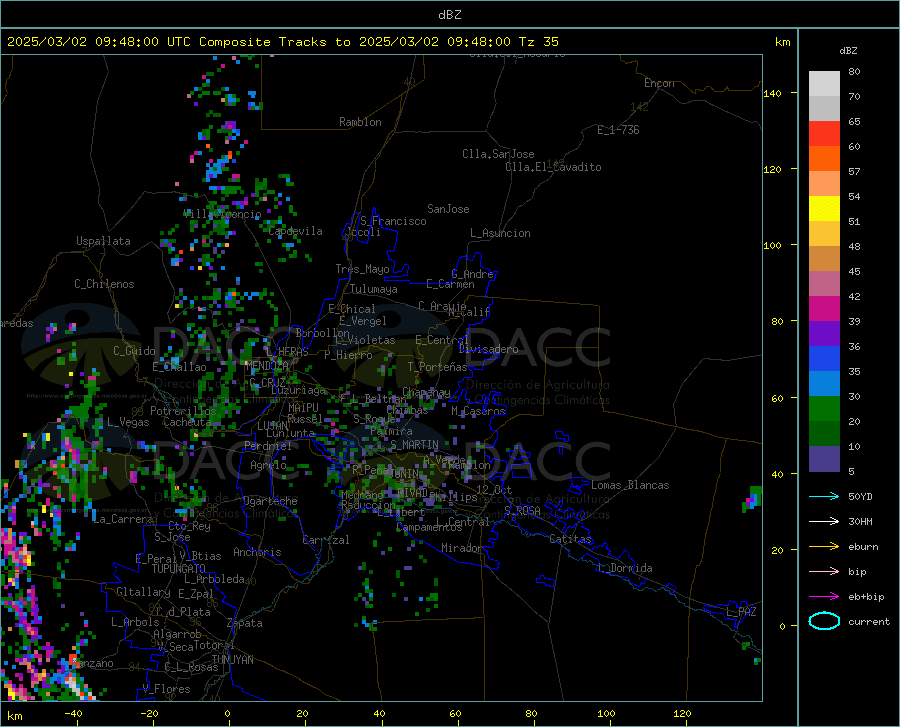Click the cyan 50YD arrow legend icon
Viewport: 900px width, 727px height.
tap(824, 496)
